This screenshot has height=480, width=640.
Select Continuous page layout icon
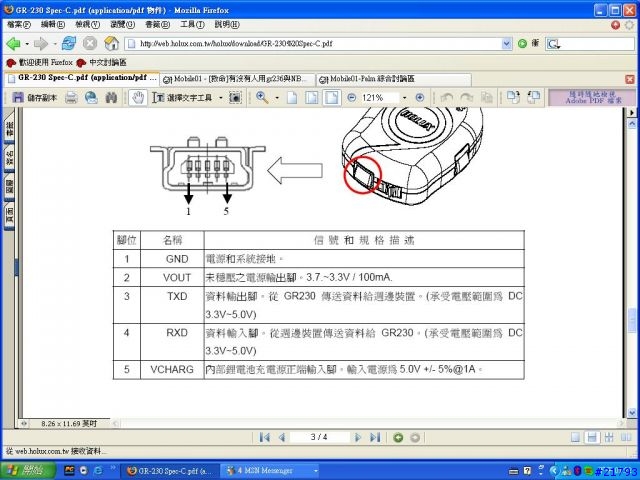[592, 438]
